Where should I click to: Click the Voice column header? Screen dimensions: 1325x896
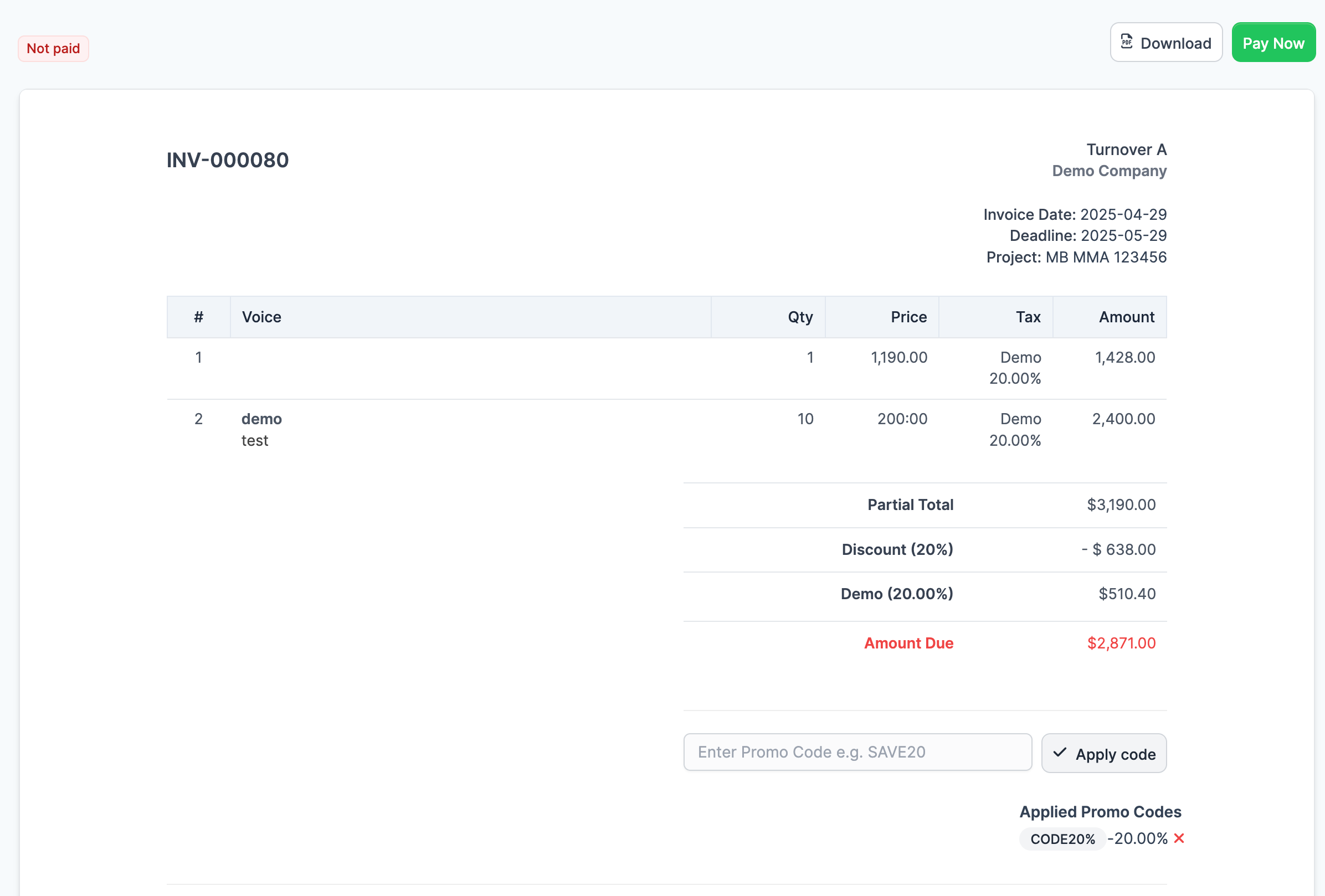point(261,317)
